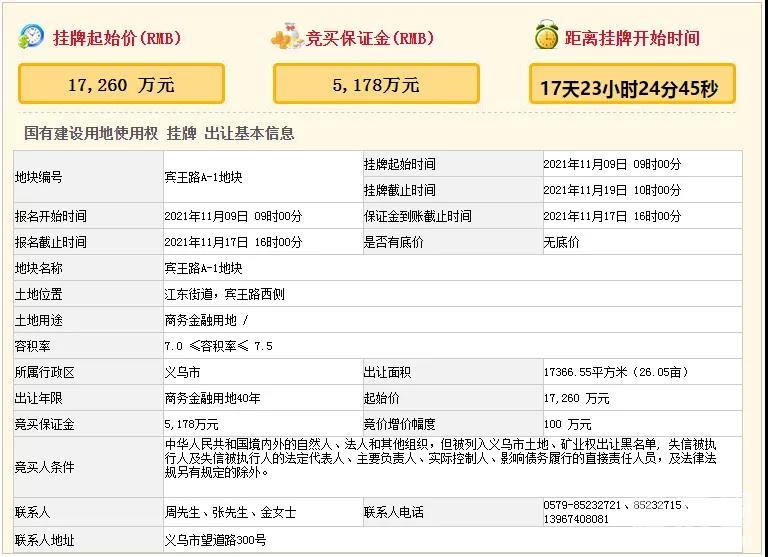Click the countdown timer 17天23小时24分45秒
The width and height of the screenshot is (768, 557).
click(632, 86)
